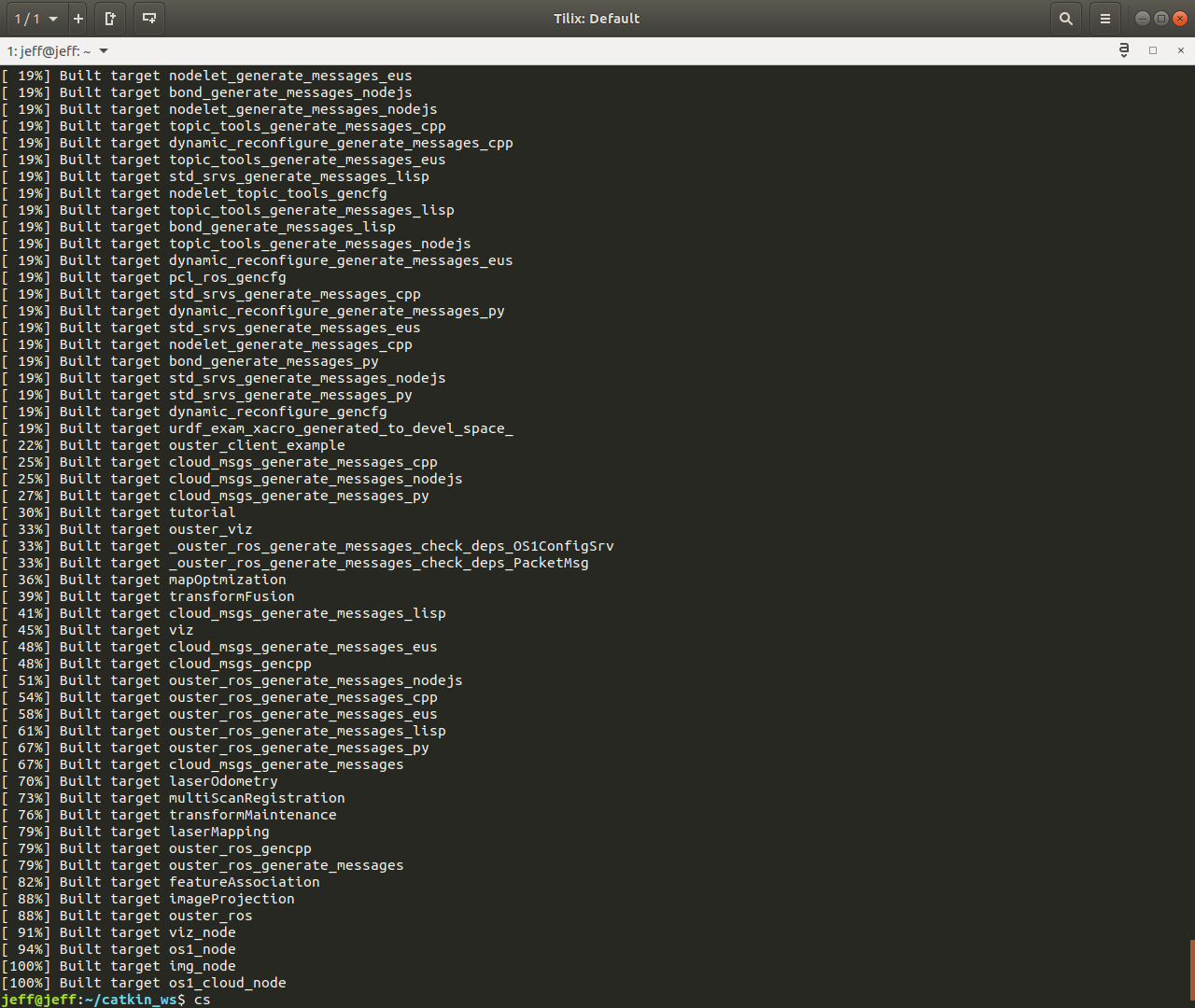Click 'Built target std_srvs_generate_messages_lisp' line
1195x1008 pixels.
(215, 176)
